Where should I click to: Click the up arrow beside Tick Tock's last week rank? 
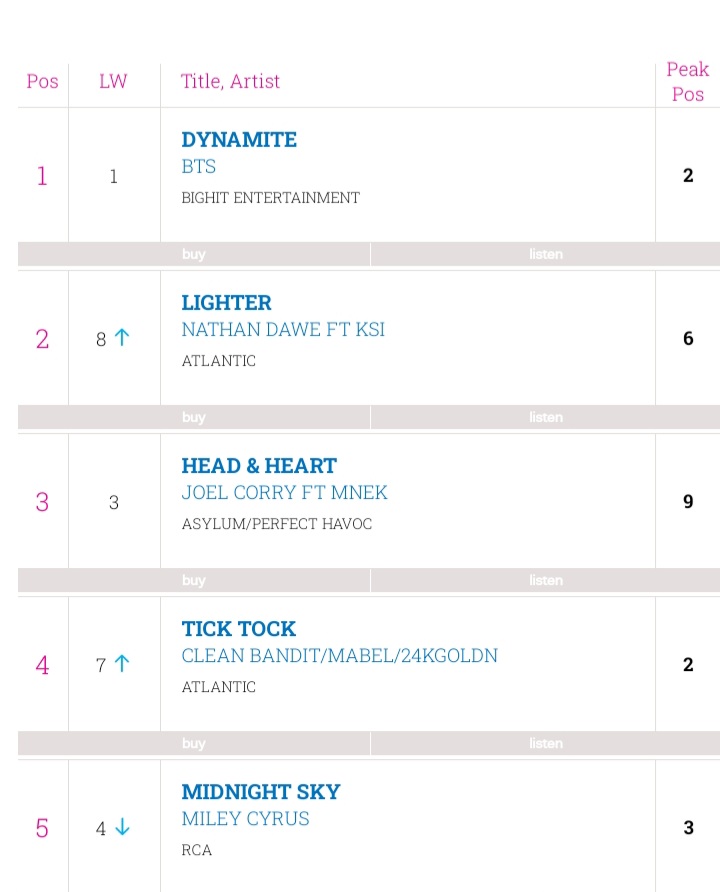122,664
